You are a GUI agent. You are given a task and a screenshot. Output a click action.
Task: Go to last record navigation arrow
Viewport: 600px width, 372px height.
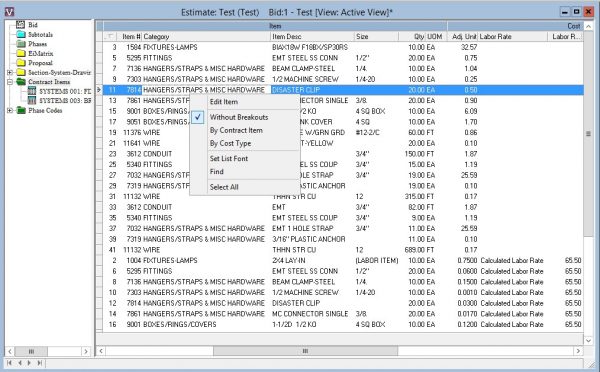[x=39, y=363]
